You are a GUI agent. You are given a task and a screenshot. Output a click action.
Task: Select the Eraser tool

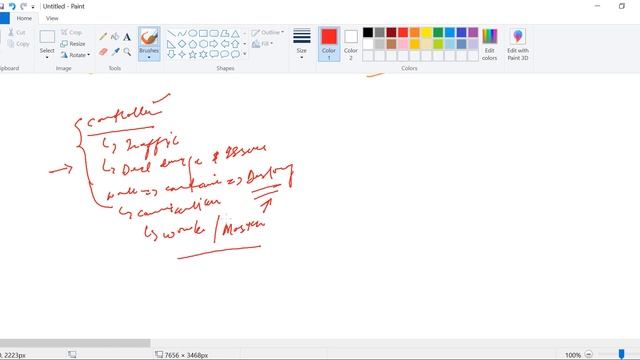click(x=103, y=52)
